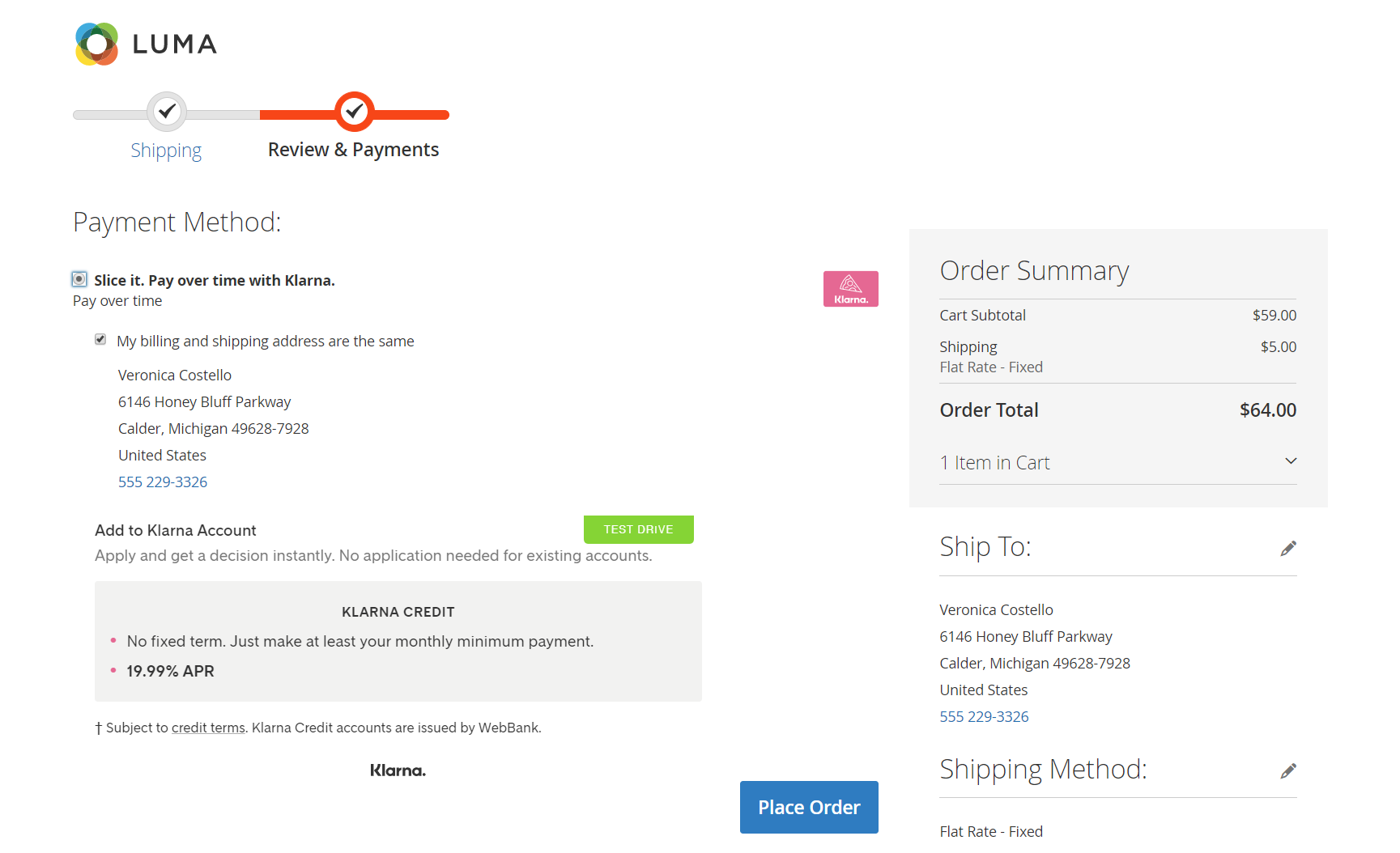Click the Cart Subtotal value $59.00
The image size is (1400, 853).
coord(1274,315)
